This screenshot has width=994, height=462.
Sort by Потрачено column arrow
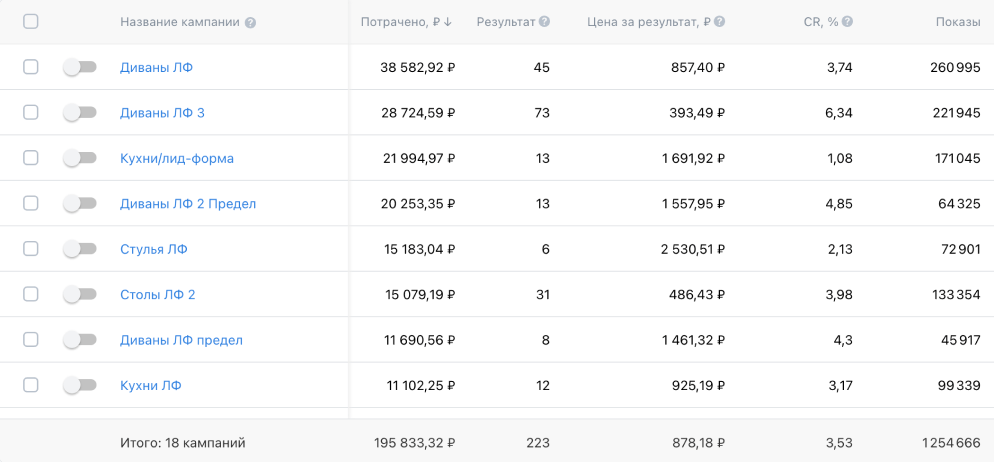pos(448,22)
